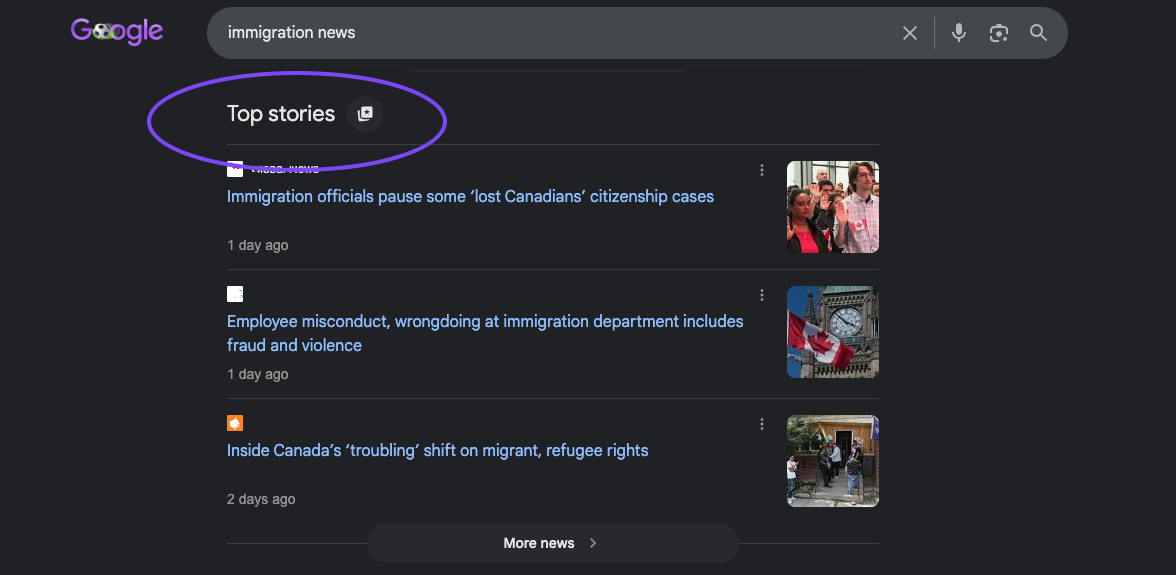Open Canadian flag clock tower thumbnail
Image resolution: width=1176 pixels, height=575 pixels.
tap(832, 331)
